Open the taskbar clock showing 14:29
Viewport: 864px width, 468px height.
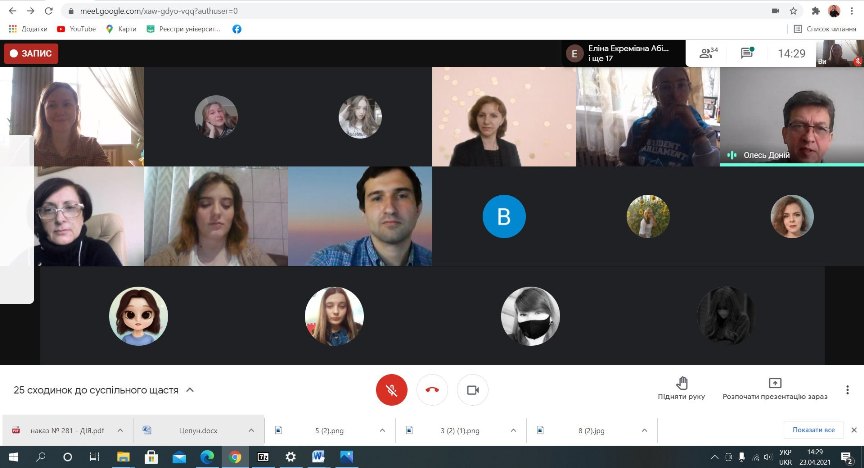click(815, 457)
